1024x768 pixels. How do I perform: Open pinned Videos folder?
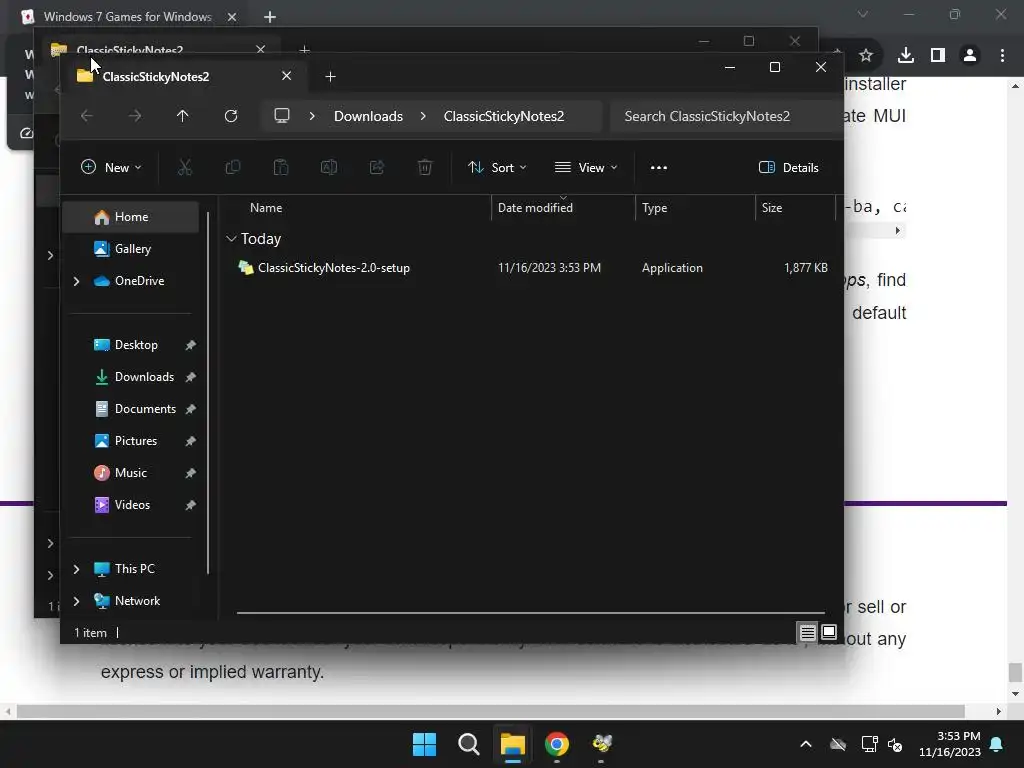(x=131, y=505)
